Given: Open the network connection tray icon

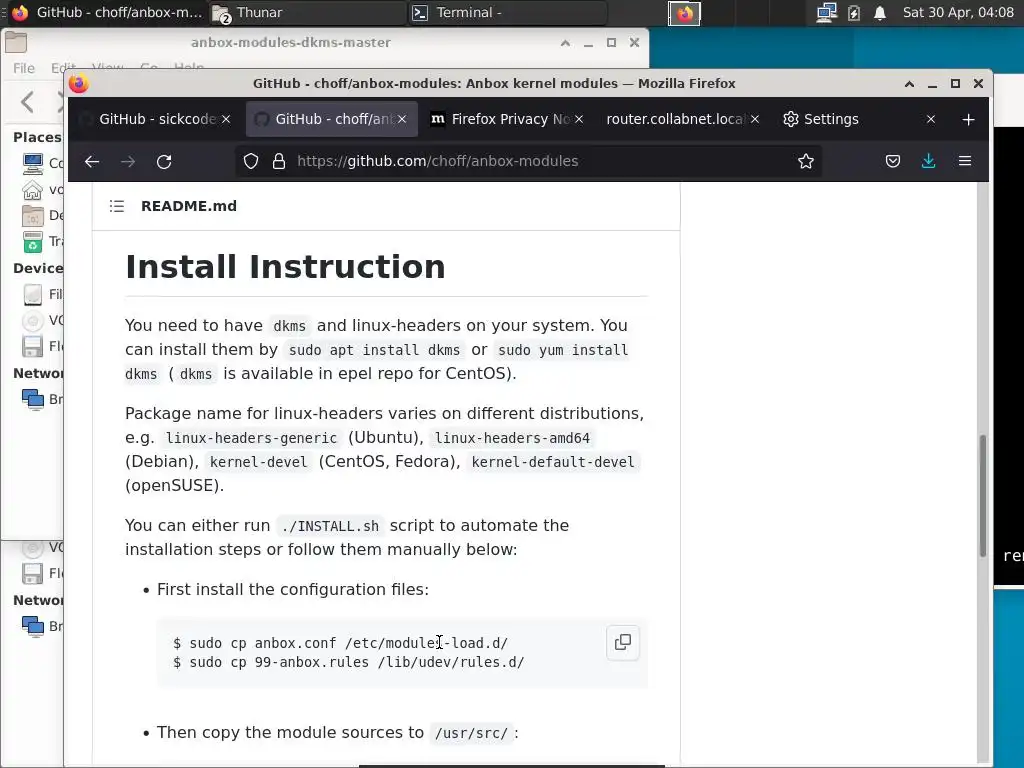Looking at the screenshot, I should pyautogui.click(x=827, y=12).
